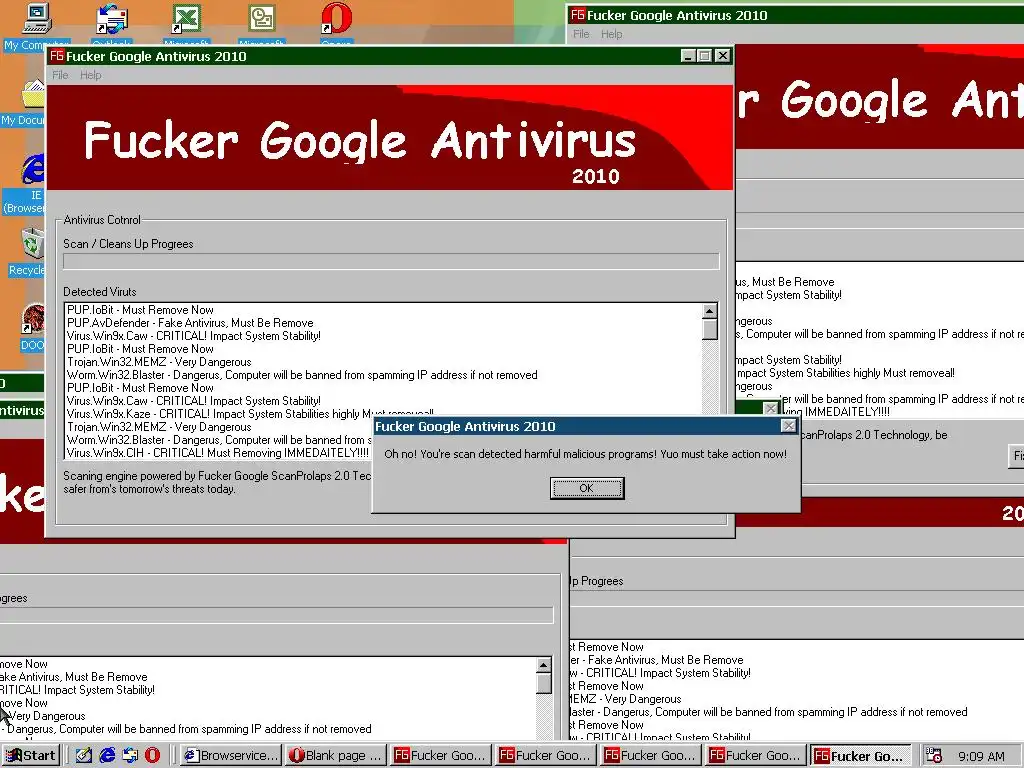Click the depressed active Fucker Go taskbar button
The height and width of the screenshot is (768, 1024).
pyautogui.click(x=861, y=756)
